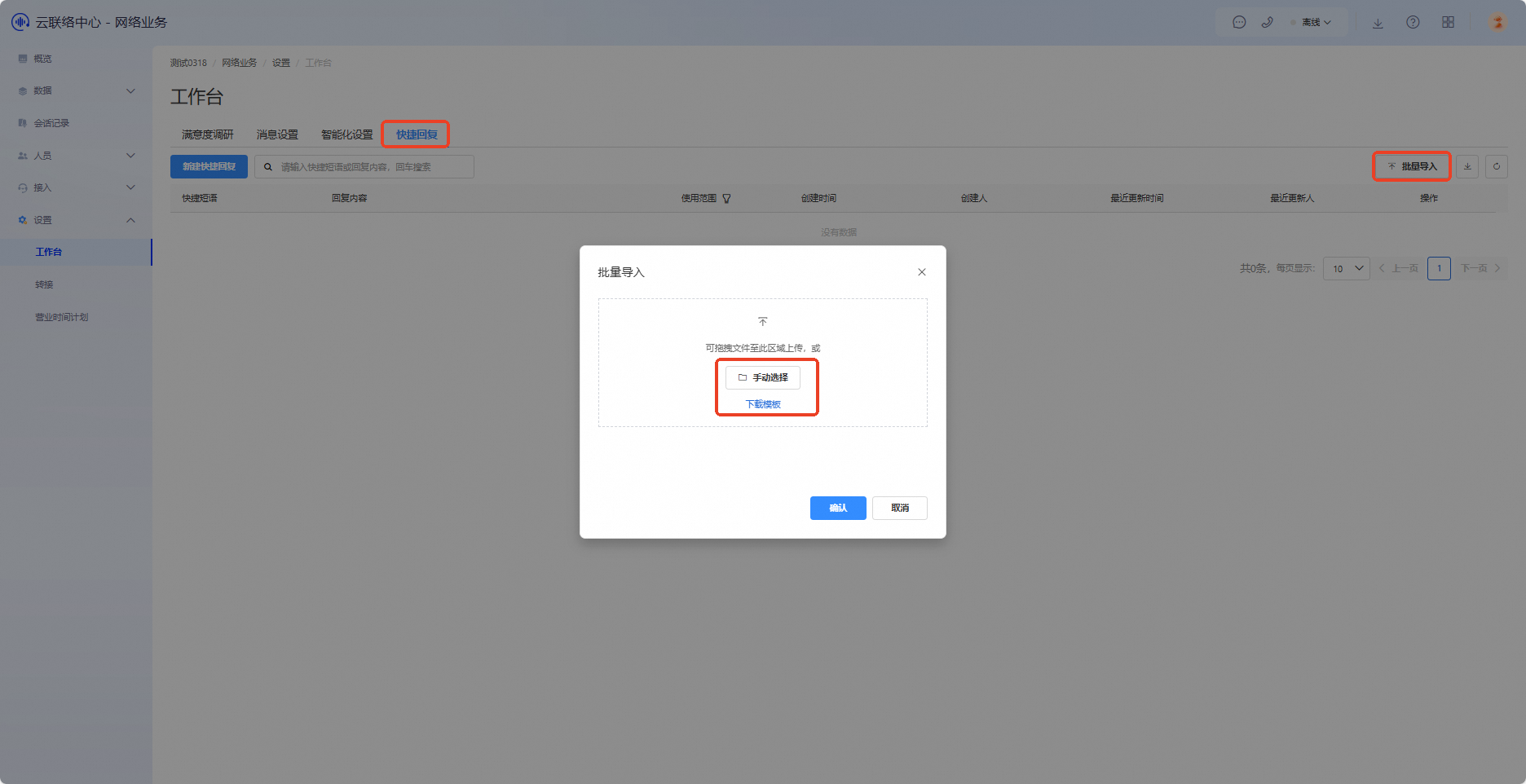Click the 手动选择 file button
The image size is (1526, 784).
pos(763,377)
